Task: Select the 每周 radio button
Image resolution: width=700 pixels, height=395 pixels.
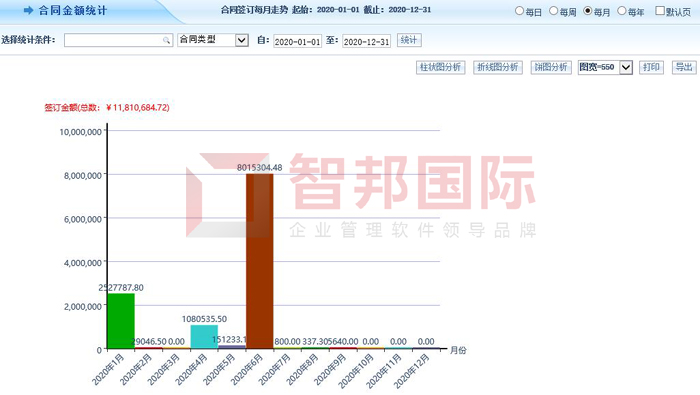Action: pyautogui.click(x=553, y=11)
